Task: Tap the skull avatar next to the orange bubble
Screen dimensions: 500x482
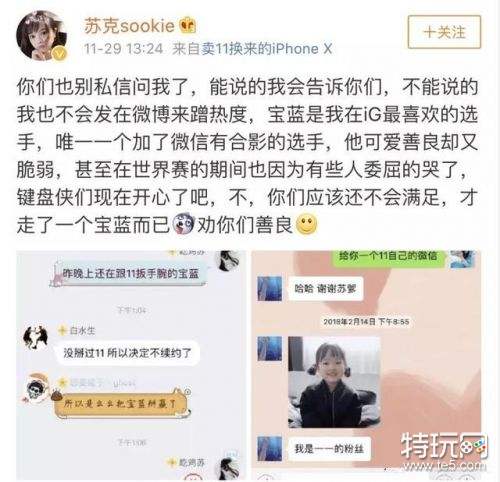Action: pos(36,388)
